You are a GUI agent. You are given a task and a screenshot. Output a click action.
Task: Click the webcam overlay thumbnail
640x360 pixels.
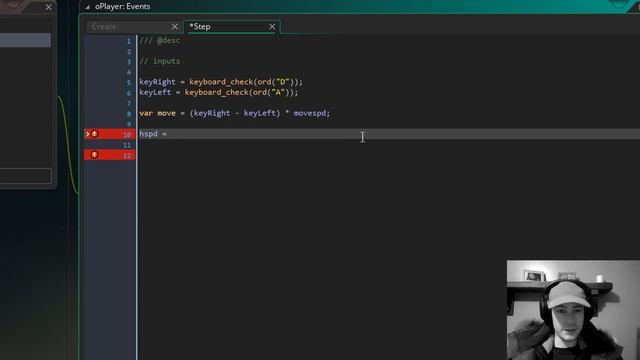pyautogui.click(x=573, y=310)
